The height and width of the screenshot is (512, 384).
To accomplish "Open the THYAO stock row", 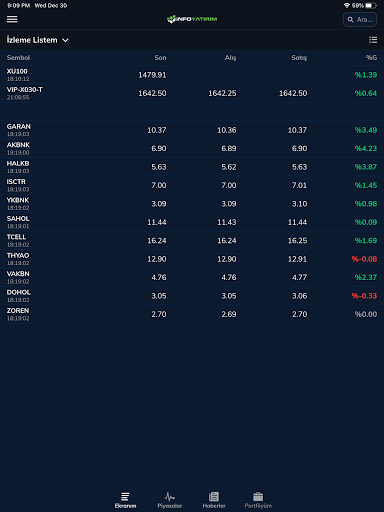I will pyautogui.click(x=192, y=259).
